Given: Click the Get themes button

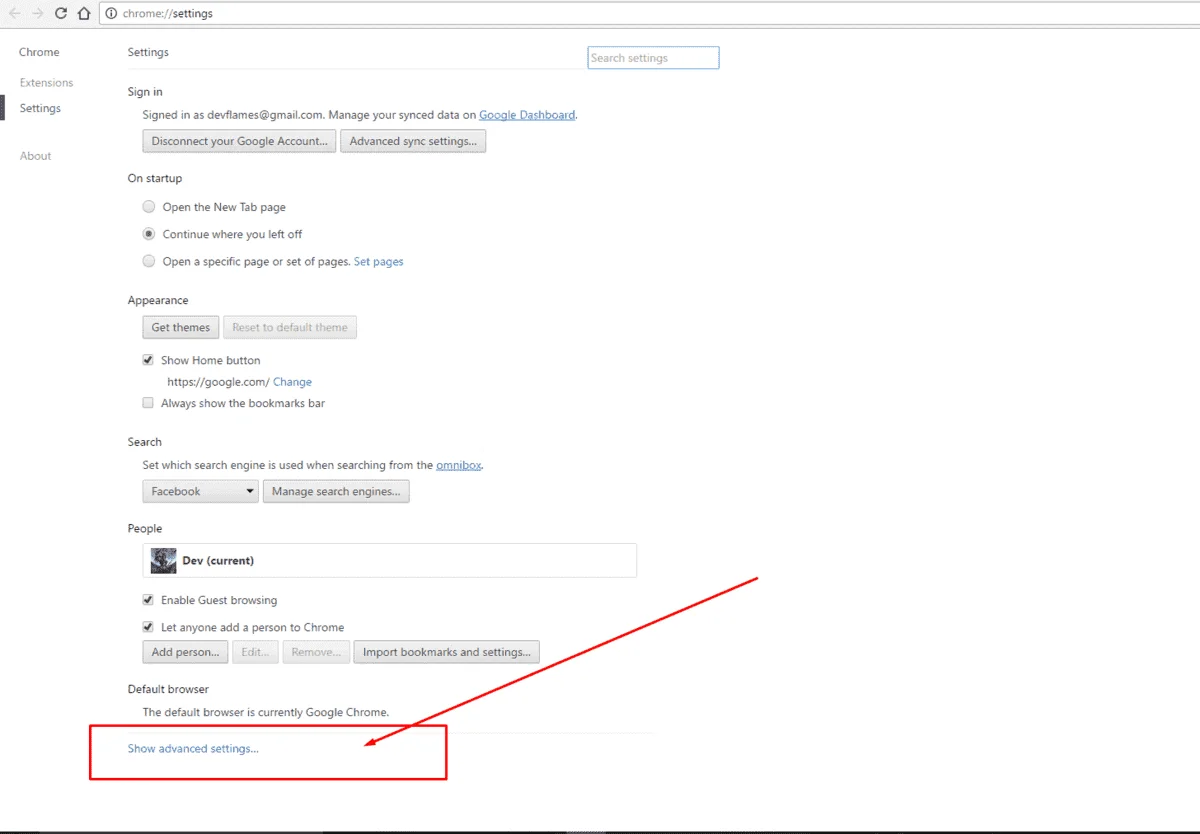Looking at the screenshot, I should click(x=181, y=327).
